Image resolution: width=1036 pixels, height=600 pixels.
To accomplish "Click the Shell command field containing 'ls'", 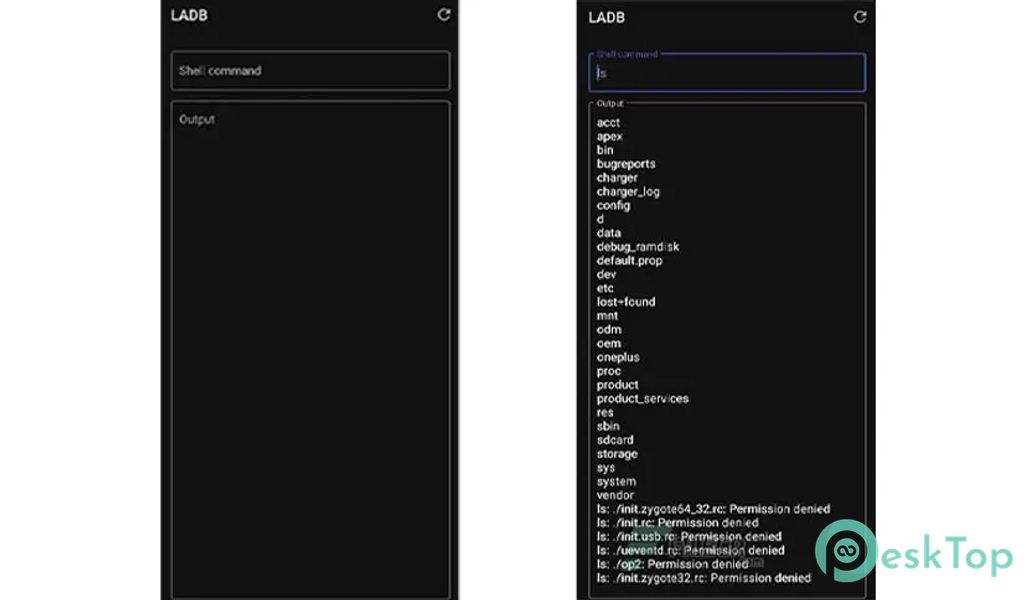I will 727,73.
